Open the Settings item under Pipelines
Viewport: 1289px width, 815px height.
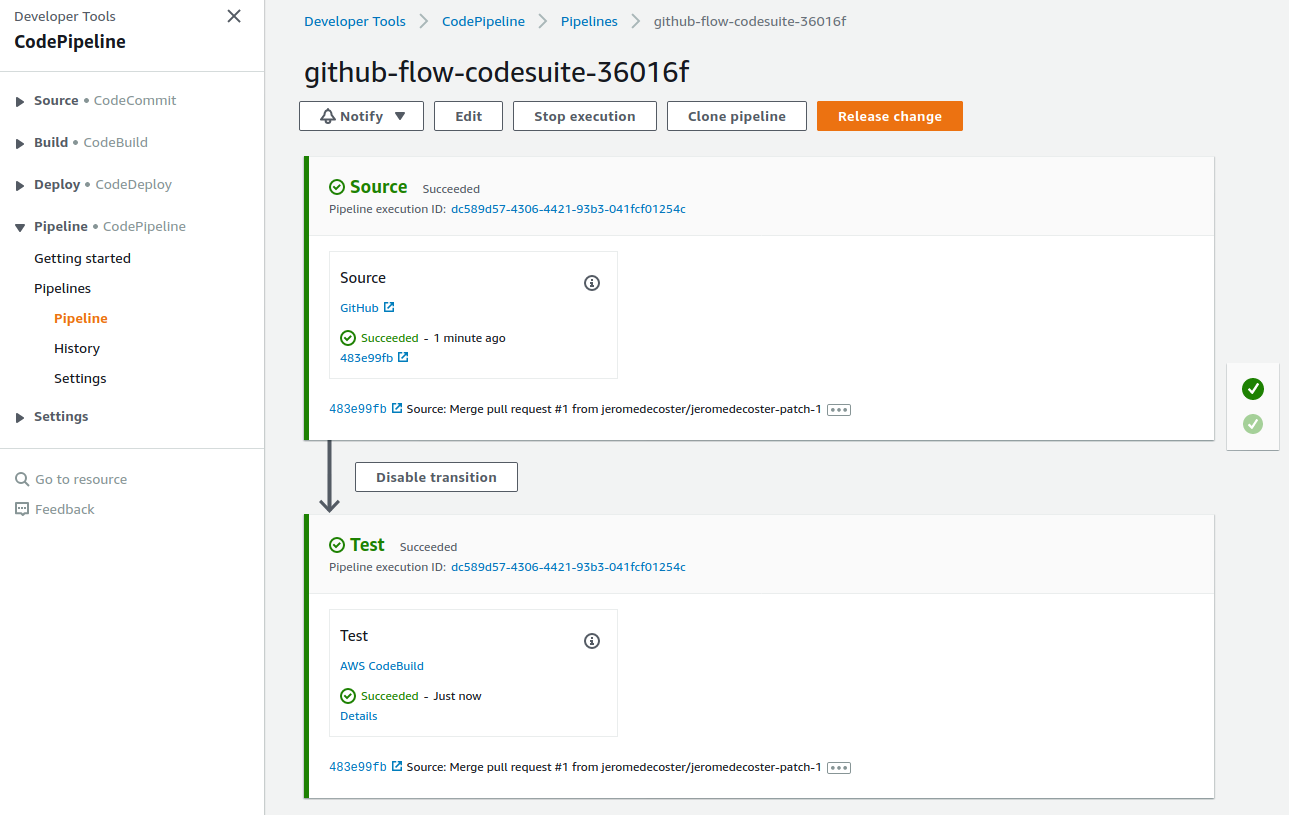[80, 378]
